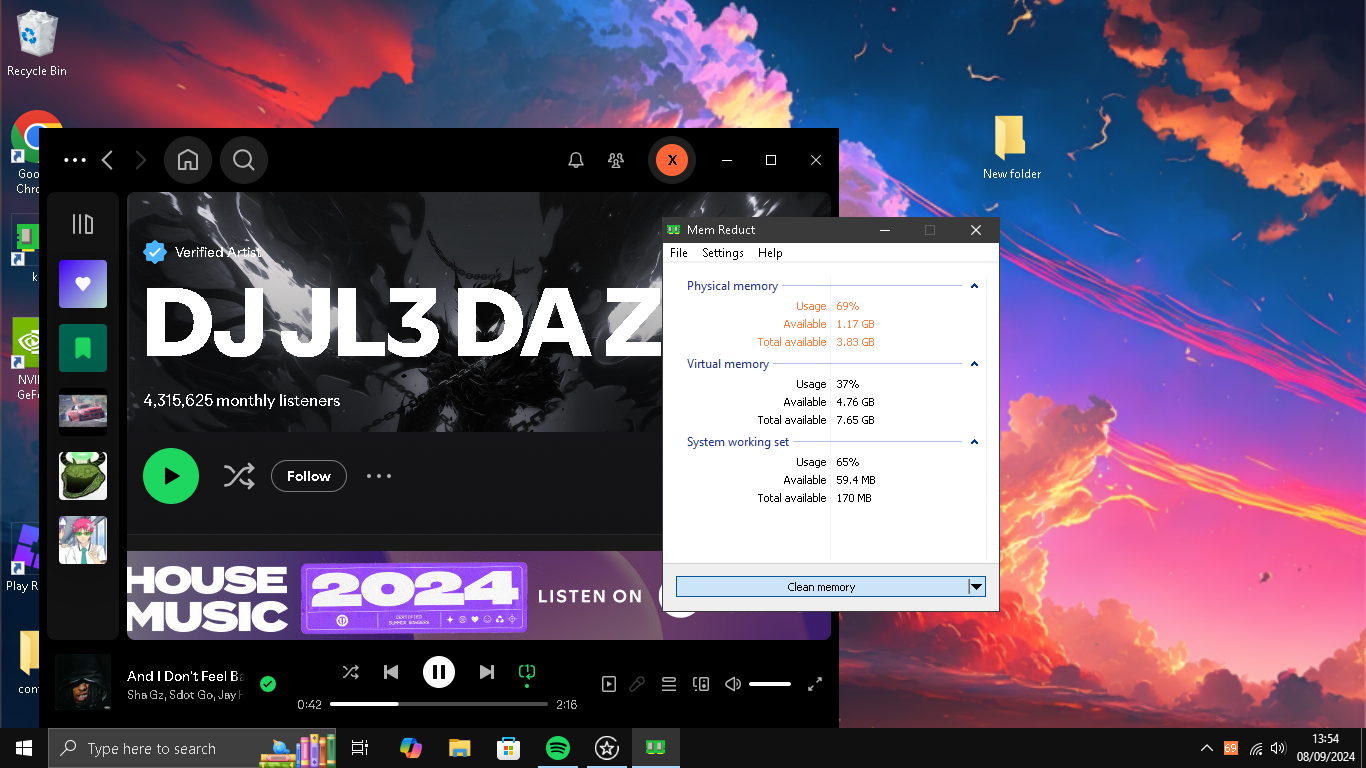Open the now playing album art

click(83, 682)
